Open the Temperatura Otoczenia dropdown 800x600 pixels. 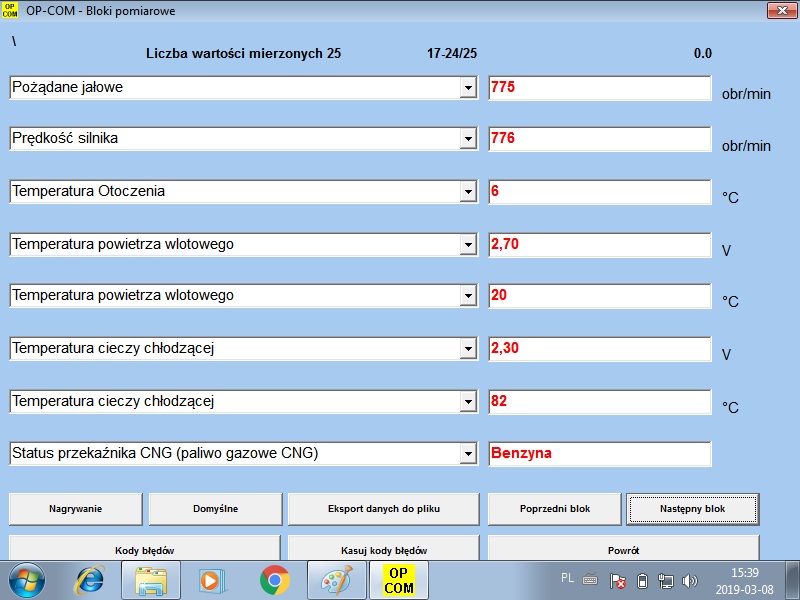tap(467, 192)
